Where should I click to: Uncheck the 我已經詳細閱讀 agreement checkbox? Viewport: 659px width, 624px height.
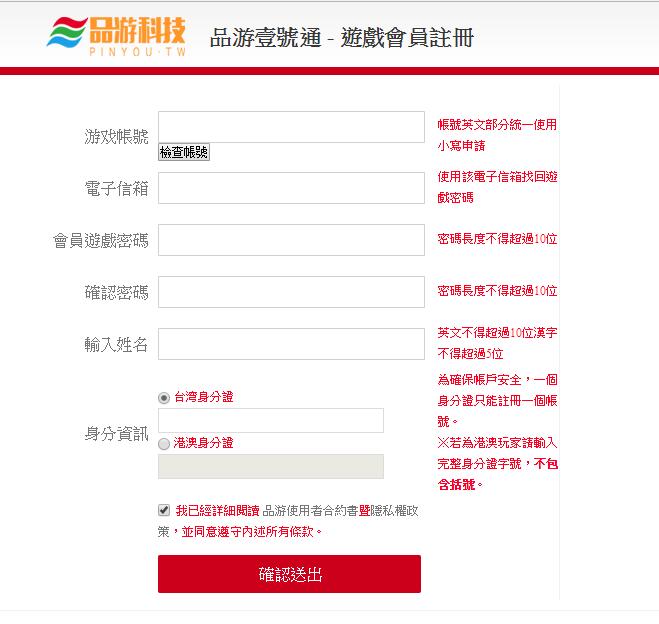[164, 510]
